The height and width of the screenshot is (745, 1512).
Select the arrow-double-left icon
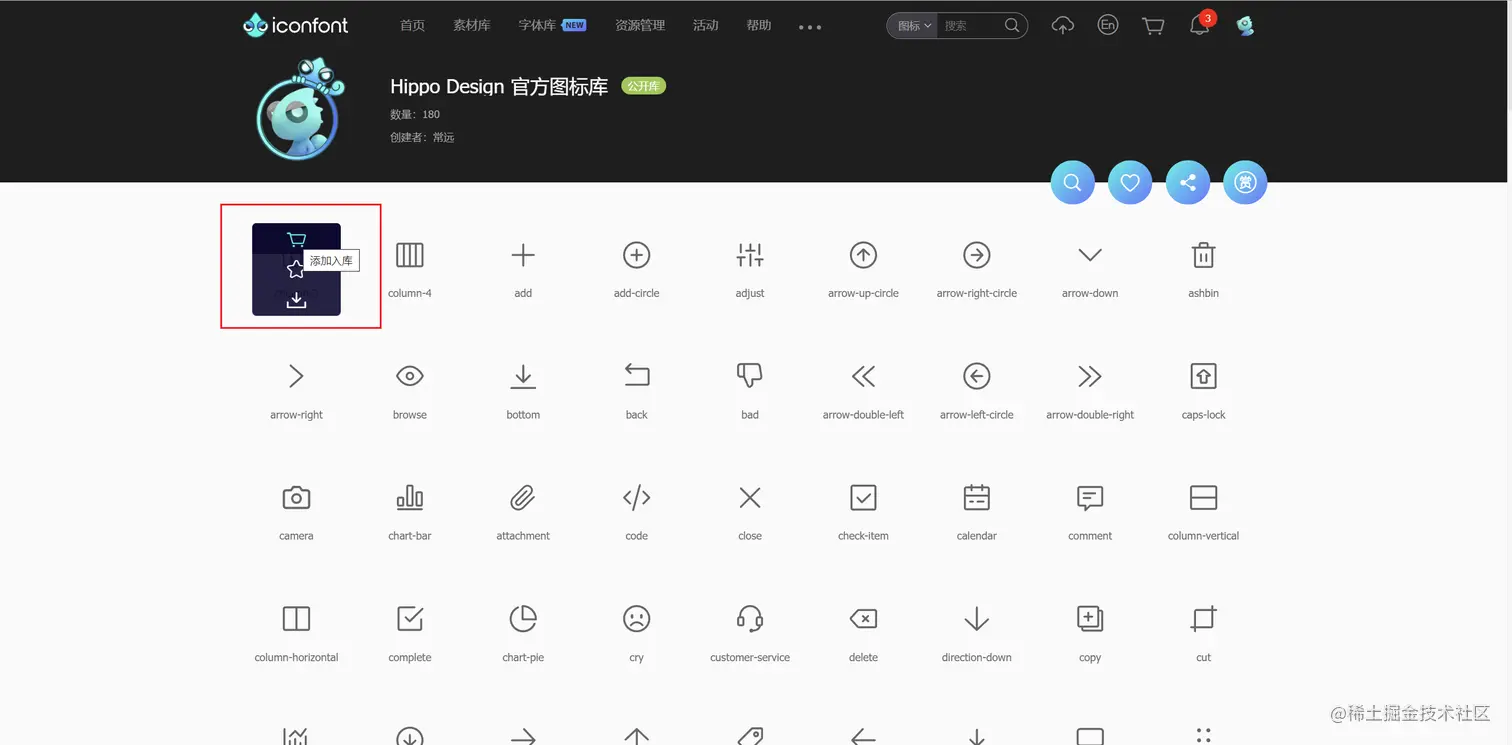863,376
